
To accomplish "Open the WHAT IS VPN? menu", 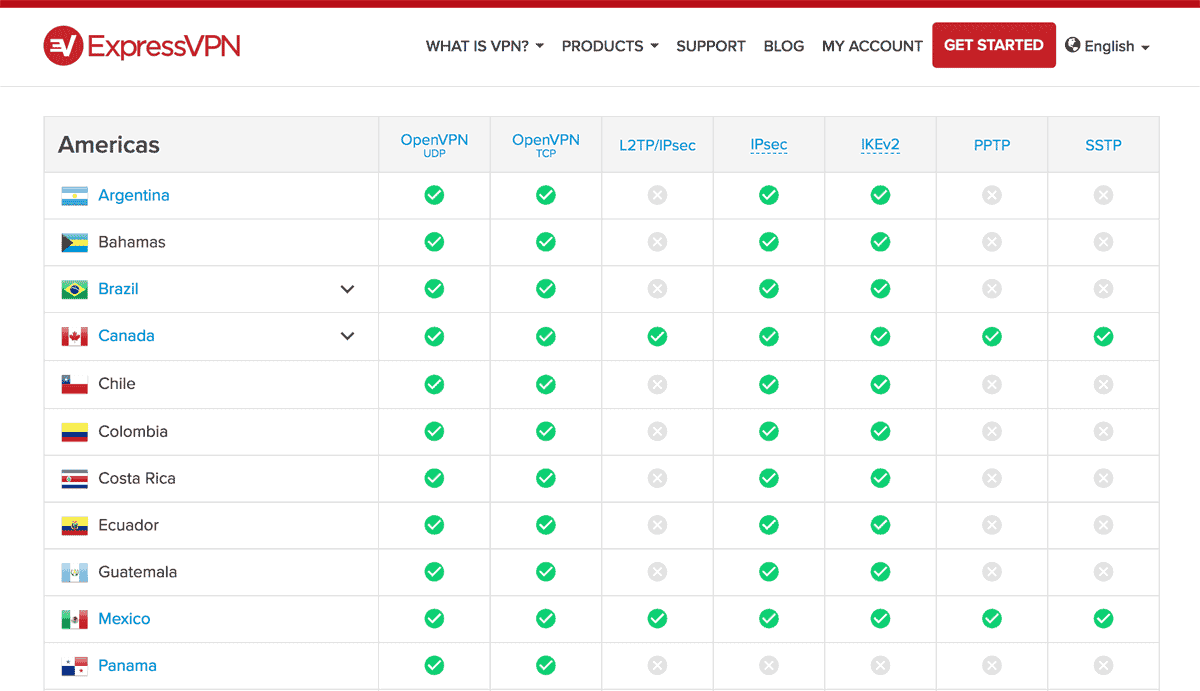I will pyautogui.click(x=484, y=46).
